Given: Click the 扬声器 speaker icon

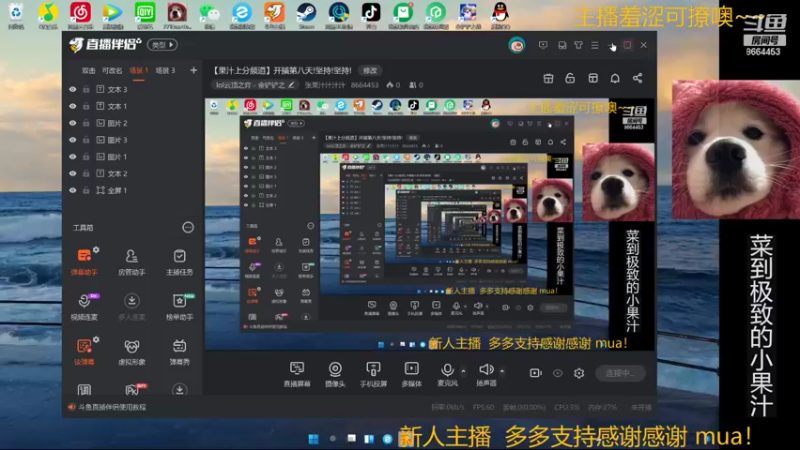Looking at the screenshot, I should click(486, 369).
